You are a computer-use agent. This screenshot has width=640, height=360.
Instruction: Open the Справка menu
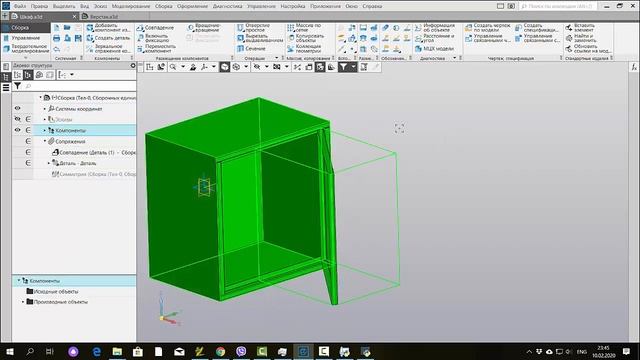372,6
